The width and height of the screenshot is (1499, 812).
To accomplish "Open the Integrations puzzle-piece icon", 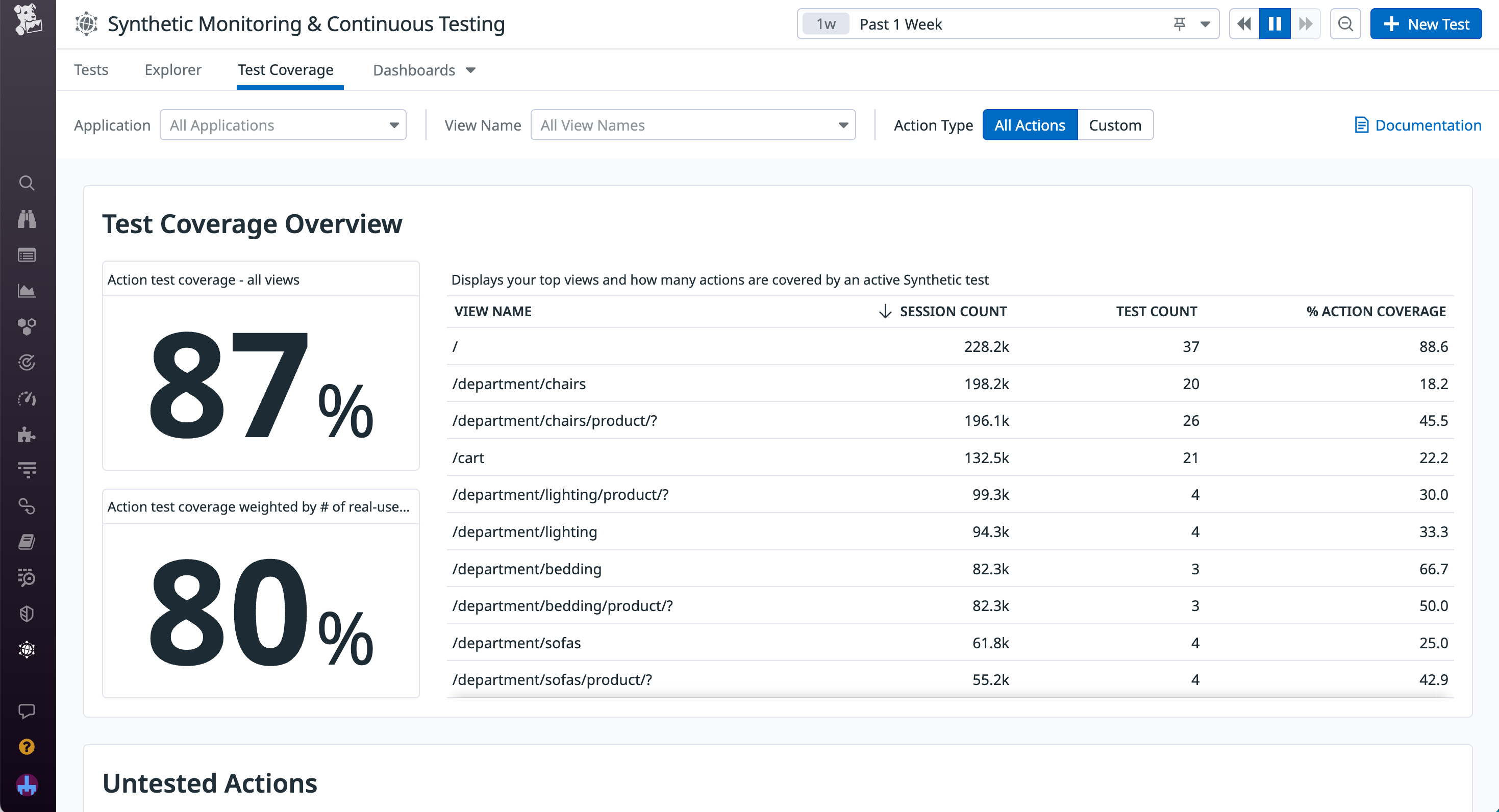I will 27,435.
